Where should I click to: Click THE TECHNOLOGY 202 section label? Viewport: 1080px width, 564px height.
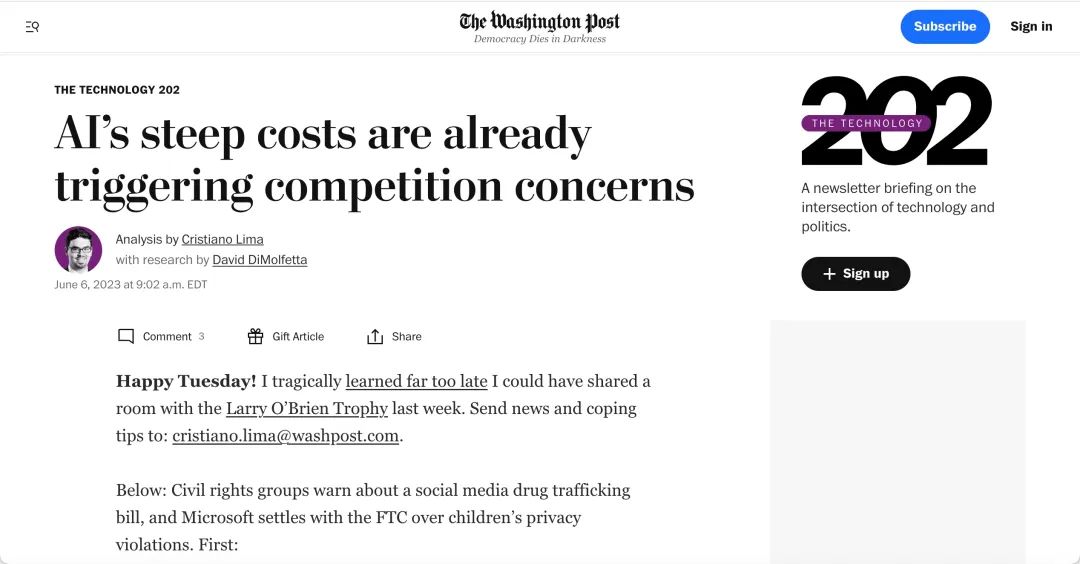pyautogui.click(x=117, y=90)
